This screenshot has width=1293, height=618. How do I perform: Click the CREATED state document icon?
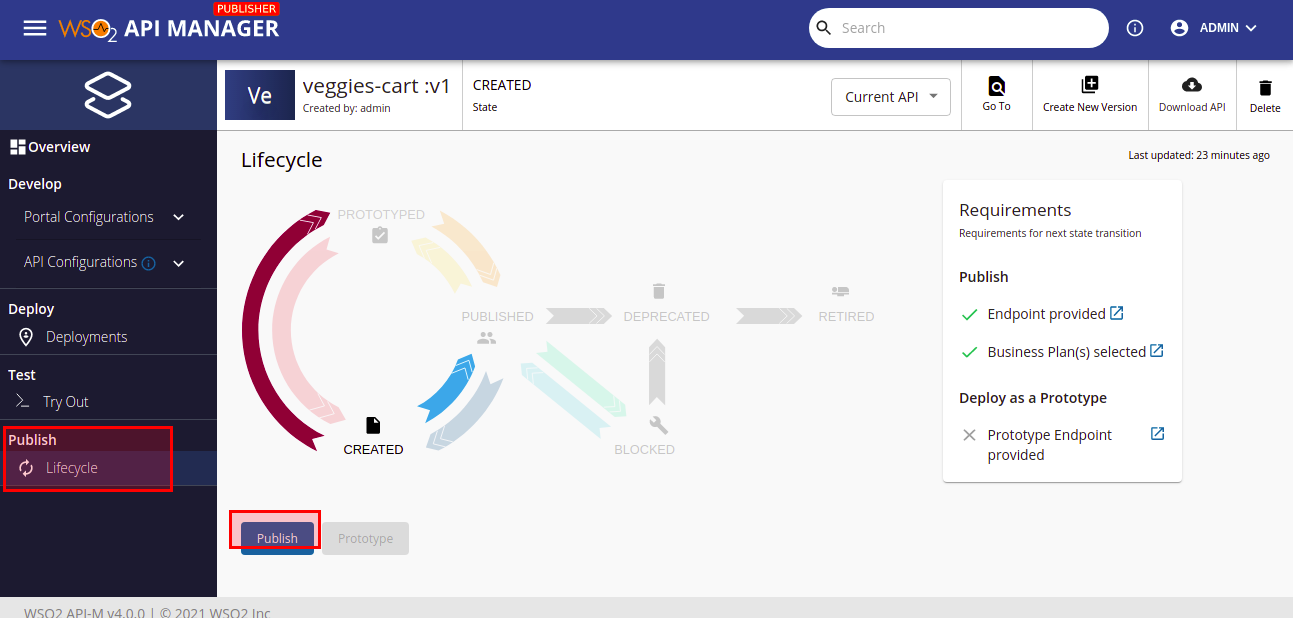pos(373,426)
